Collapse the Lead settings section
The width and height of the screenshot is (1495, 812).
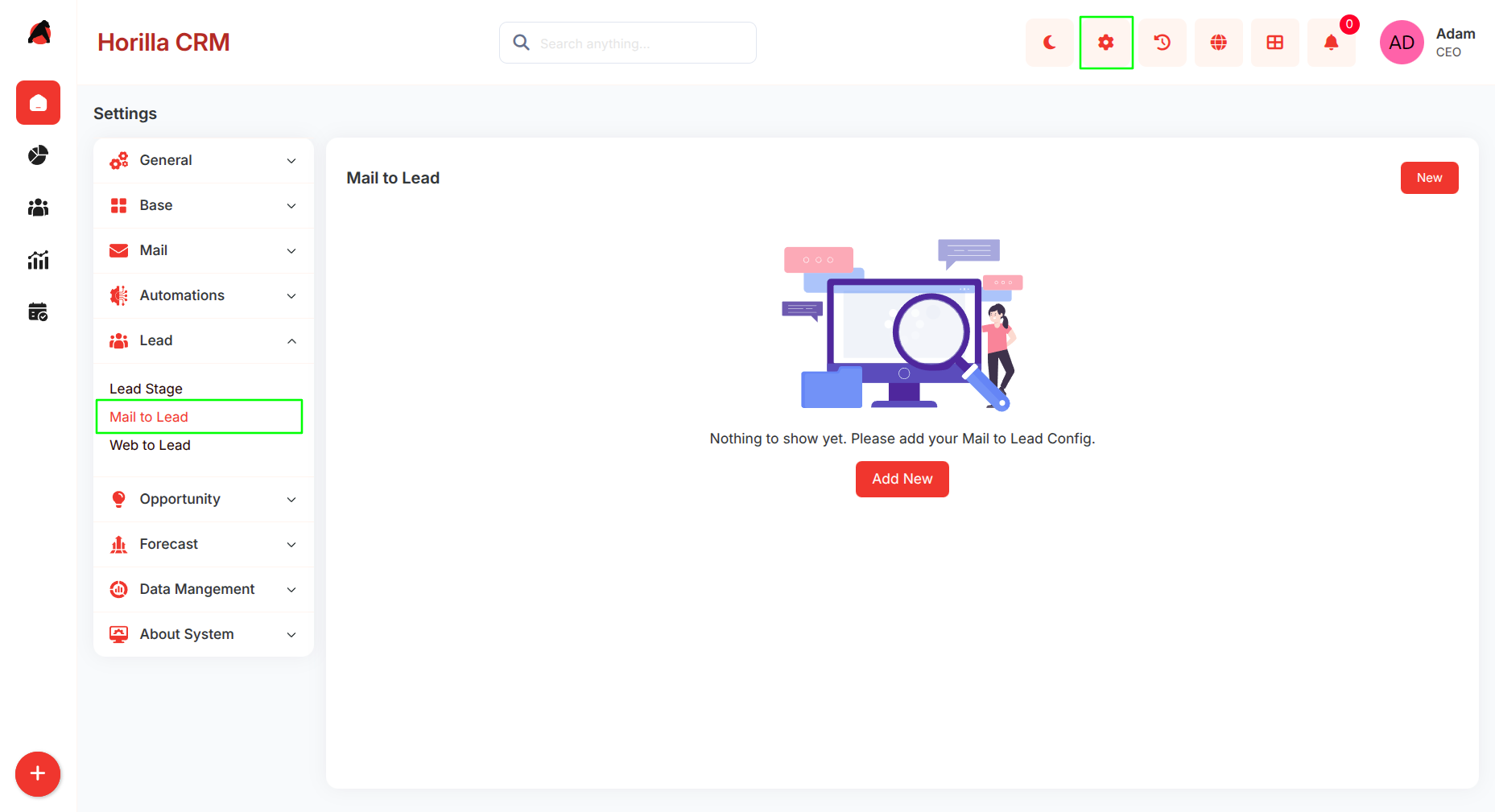[204, 340]
